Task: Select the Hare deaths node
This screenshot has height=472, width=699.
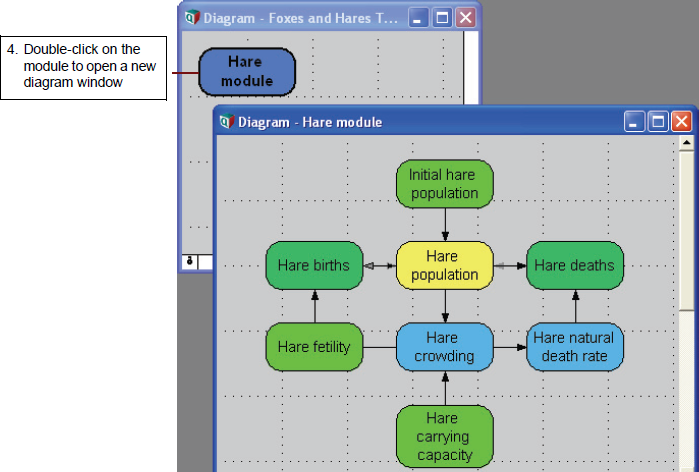Action: pyautogui.click(x=575, y=266)
